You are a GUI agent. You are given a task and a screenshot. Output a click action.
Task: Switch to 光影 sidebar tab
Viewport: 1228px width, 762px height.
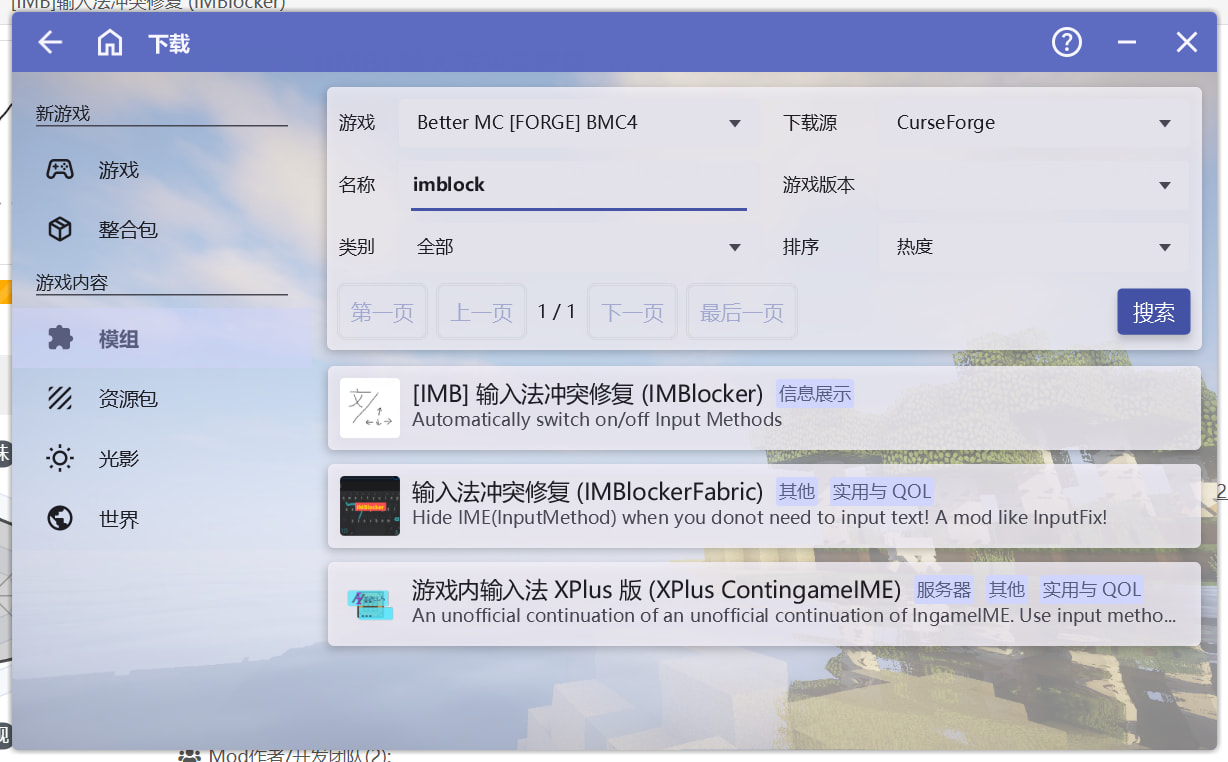[x=162, y=459]
